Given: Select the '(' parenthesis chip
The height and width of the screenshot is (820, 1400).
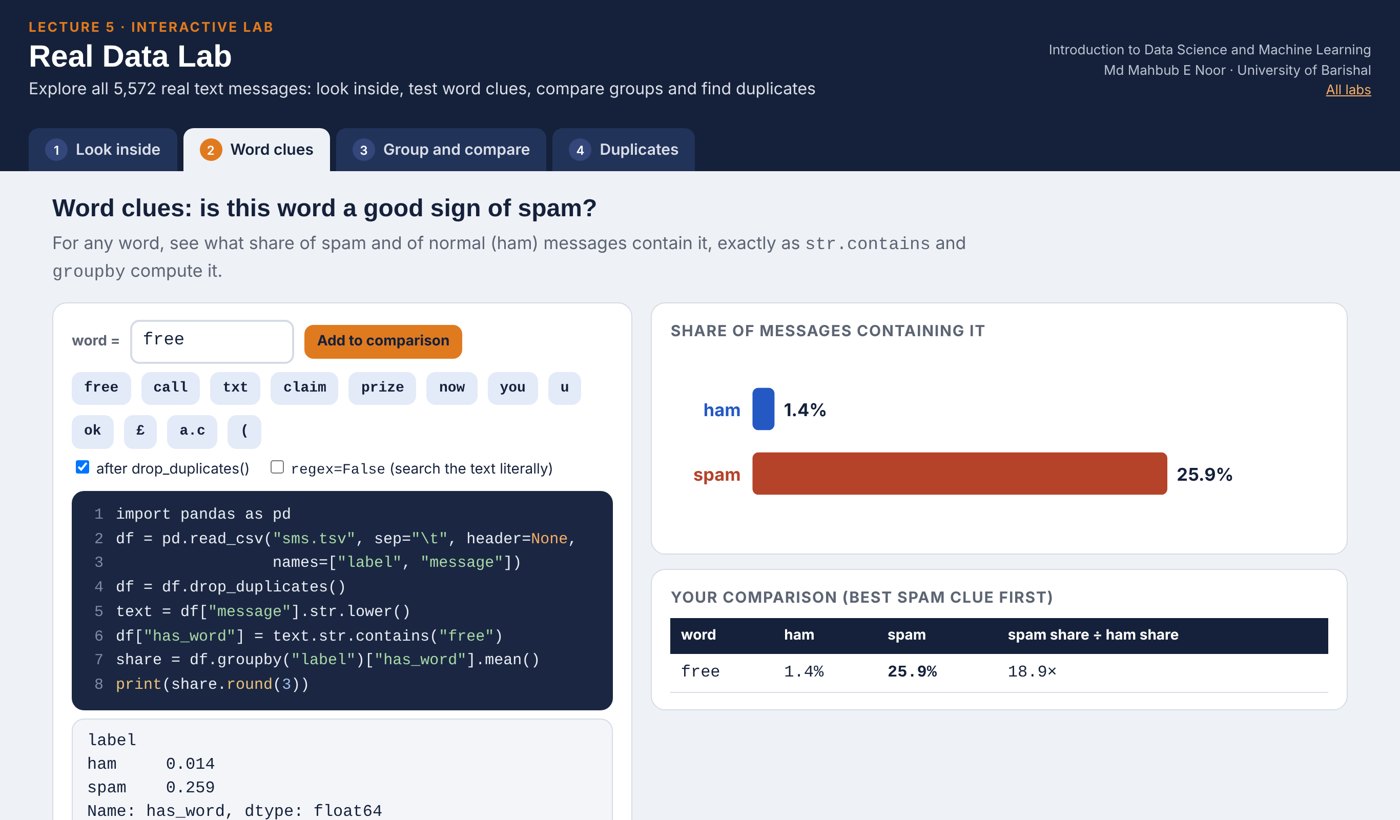Looking at the screenshot, I should (244, 432).
